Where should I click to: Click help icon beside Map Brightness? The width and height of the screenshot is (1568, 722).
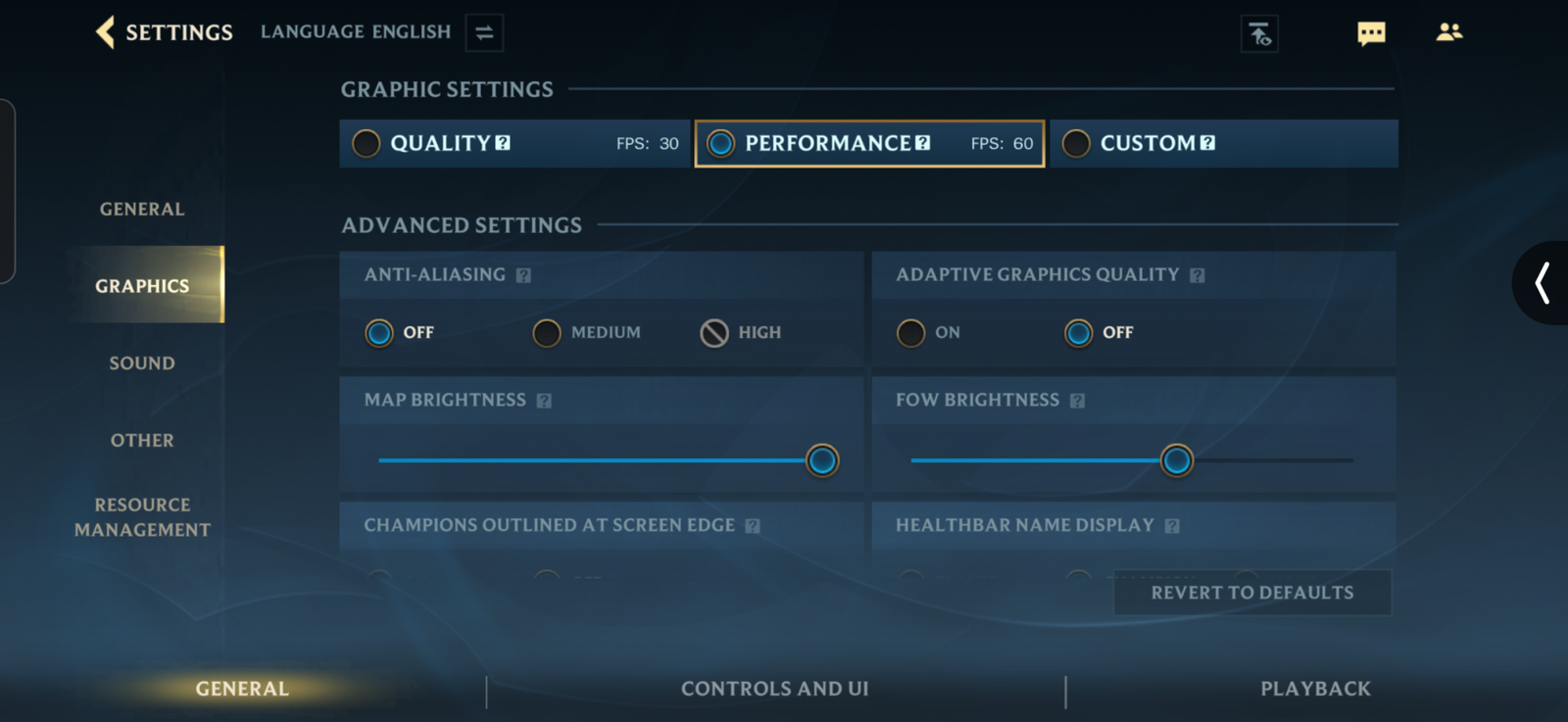[x=544, y=401]
